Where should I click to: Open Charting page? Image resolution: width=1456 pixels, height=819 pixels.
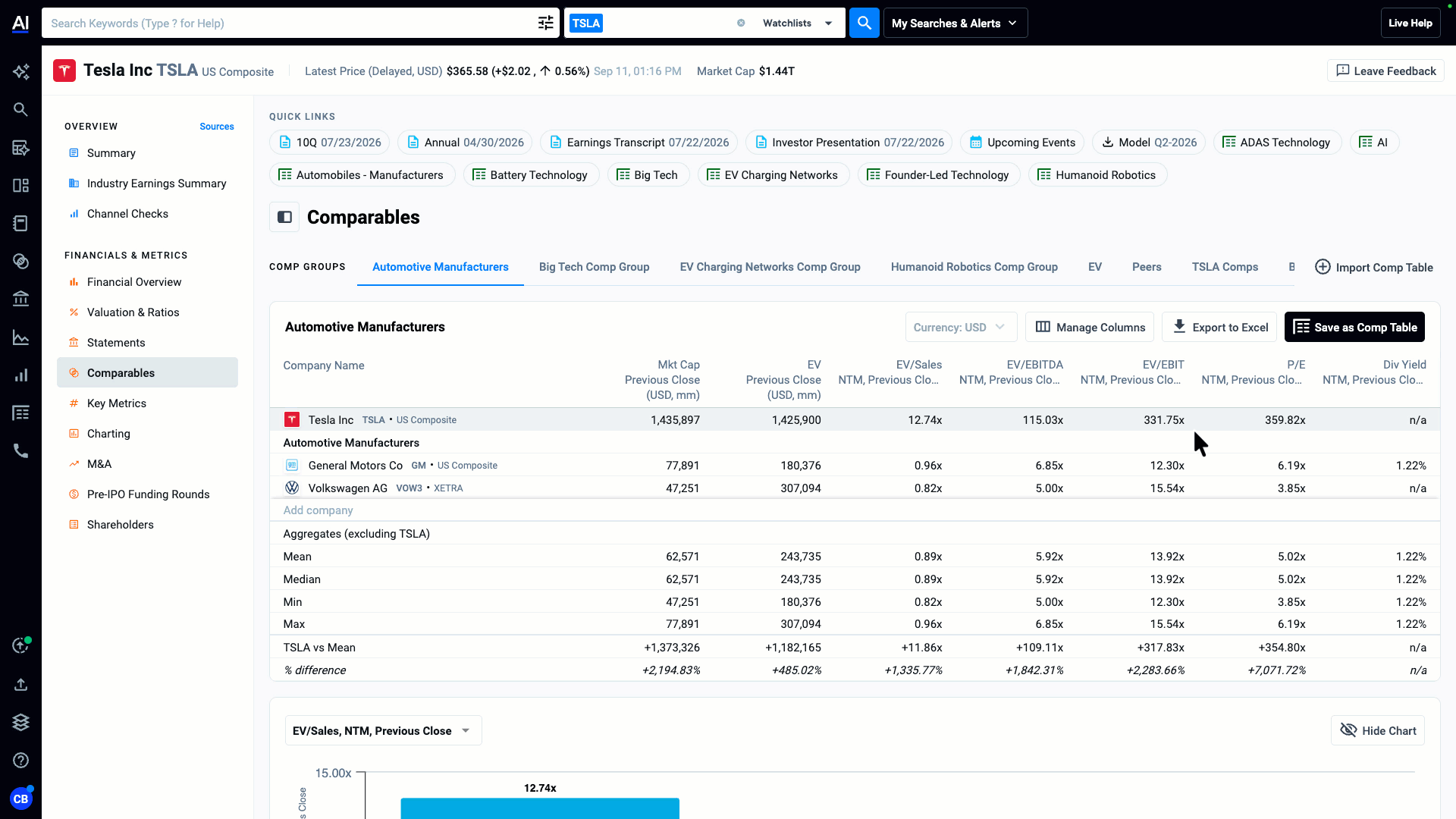(x=108, y=434)
